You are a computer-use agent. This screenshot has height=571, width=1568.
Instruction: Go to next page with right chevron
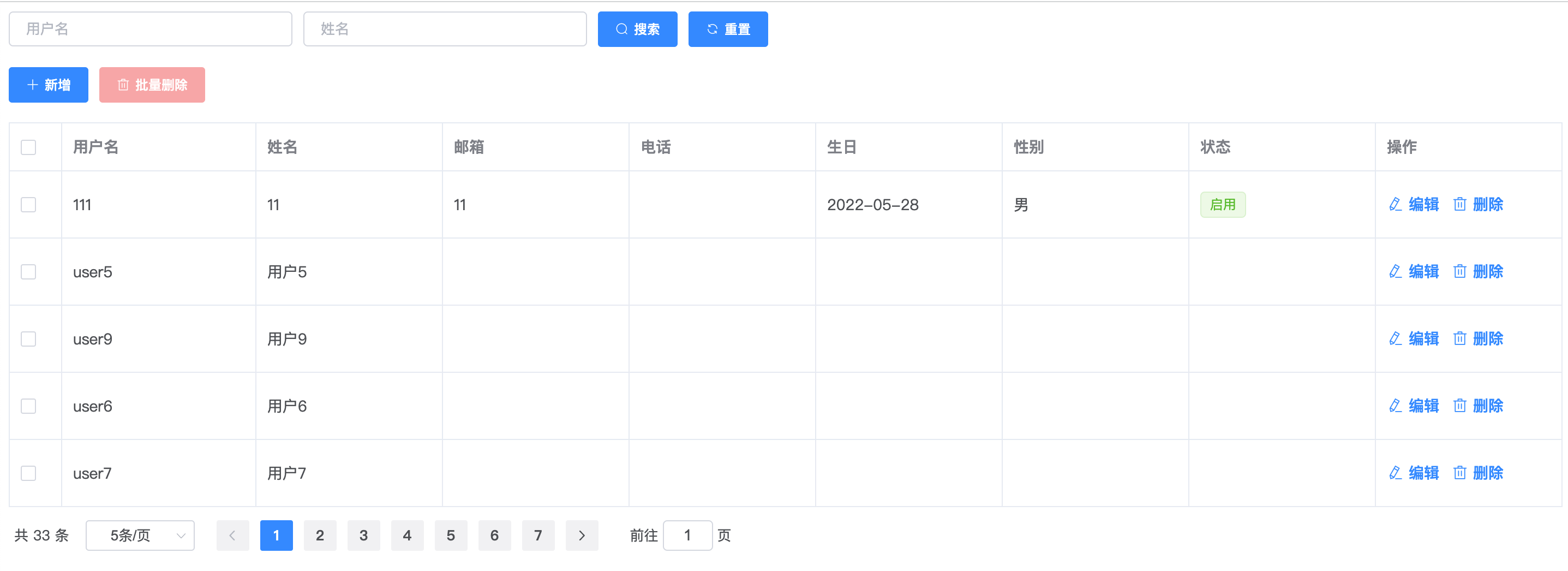tap(581, 536)
